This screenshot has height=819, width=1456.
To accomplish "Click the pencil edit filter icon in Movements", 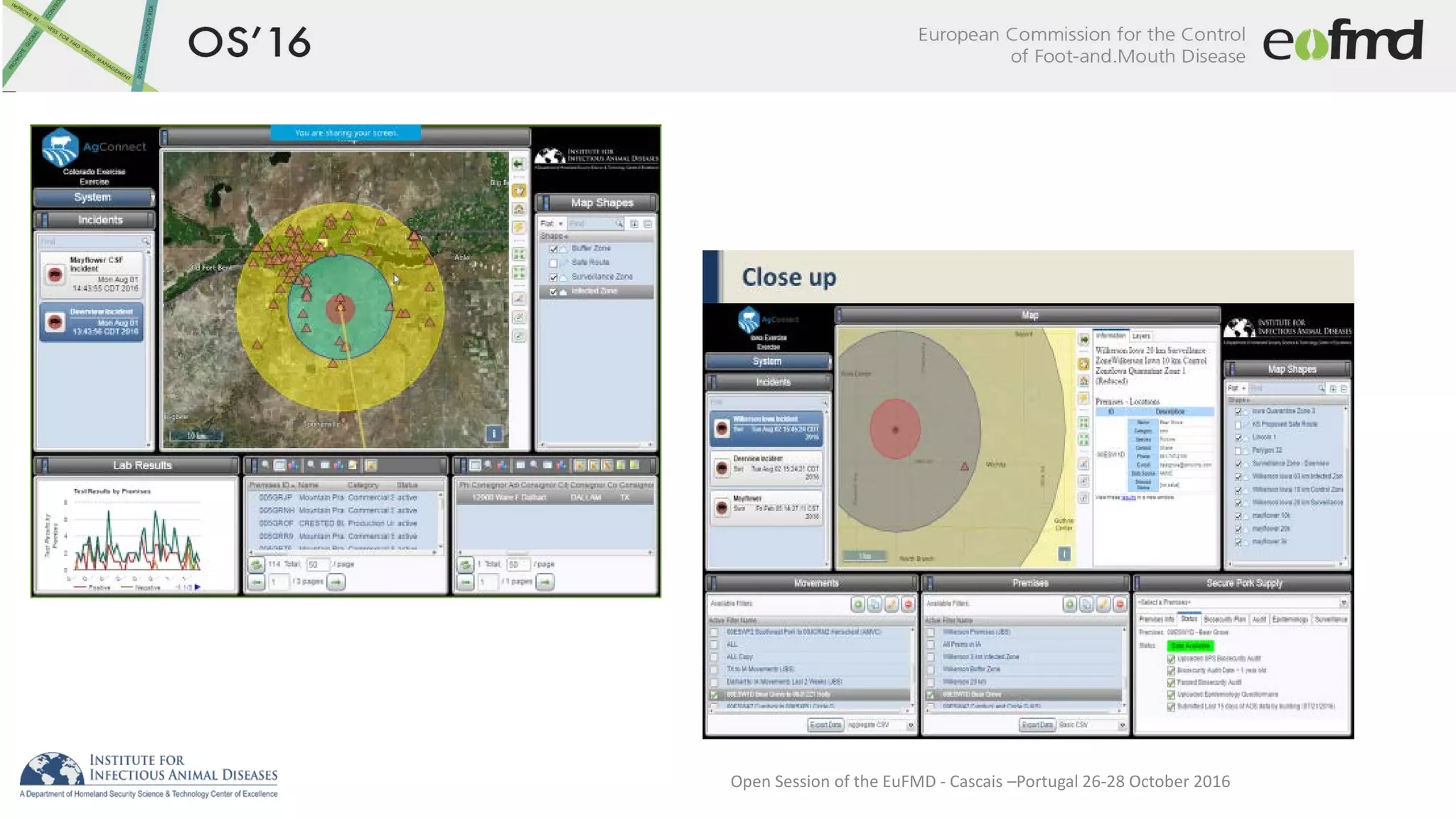I will (892, 604).
